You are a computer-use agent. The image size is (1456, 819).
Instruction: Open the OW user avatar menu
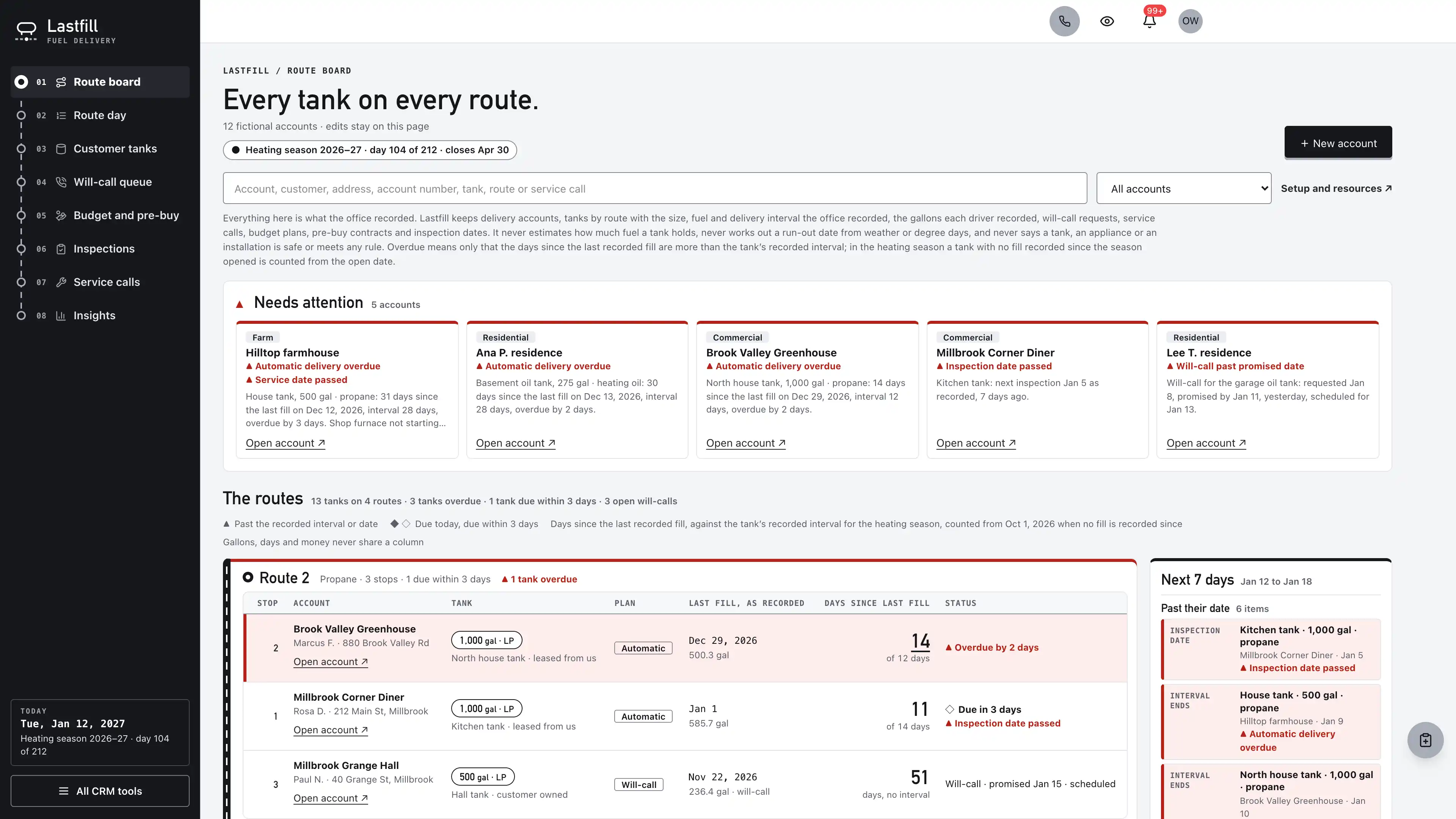1190,21
